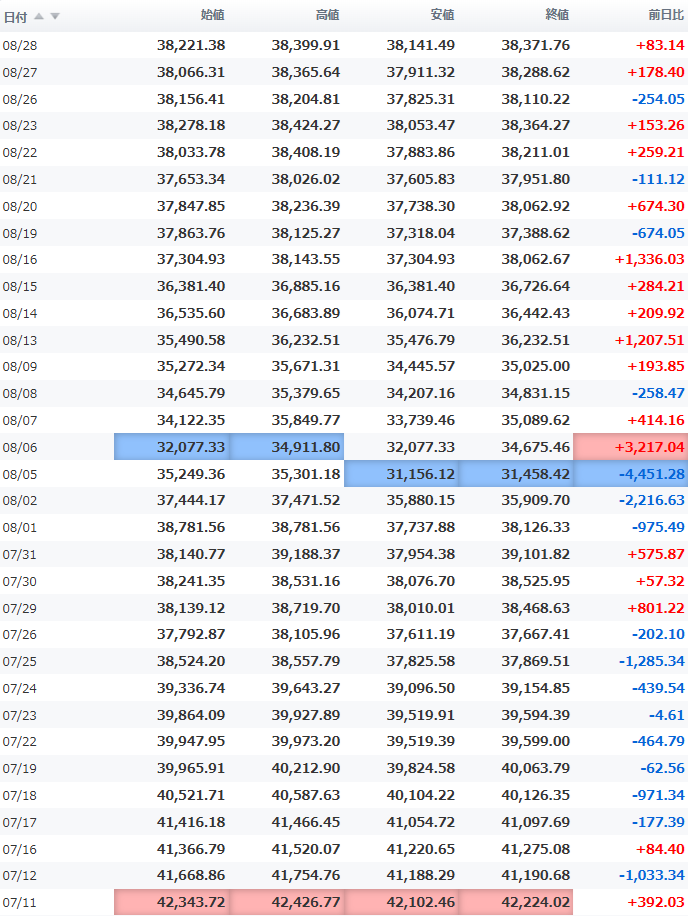This screenshot has height=916, width=688.
Task: Select high value 36,885.16
Action: (305, 286)
